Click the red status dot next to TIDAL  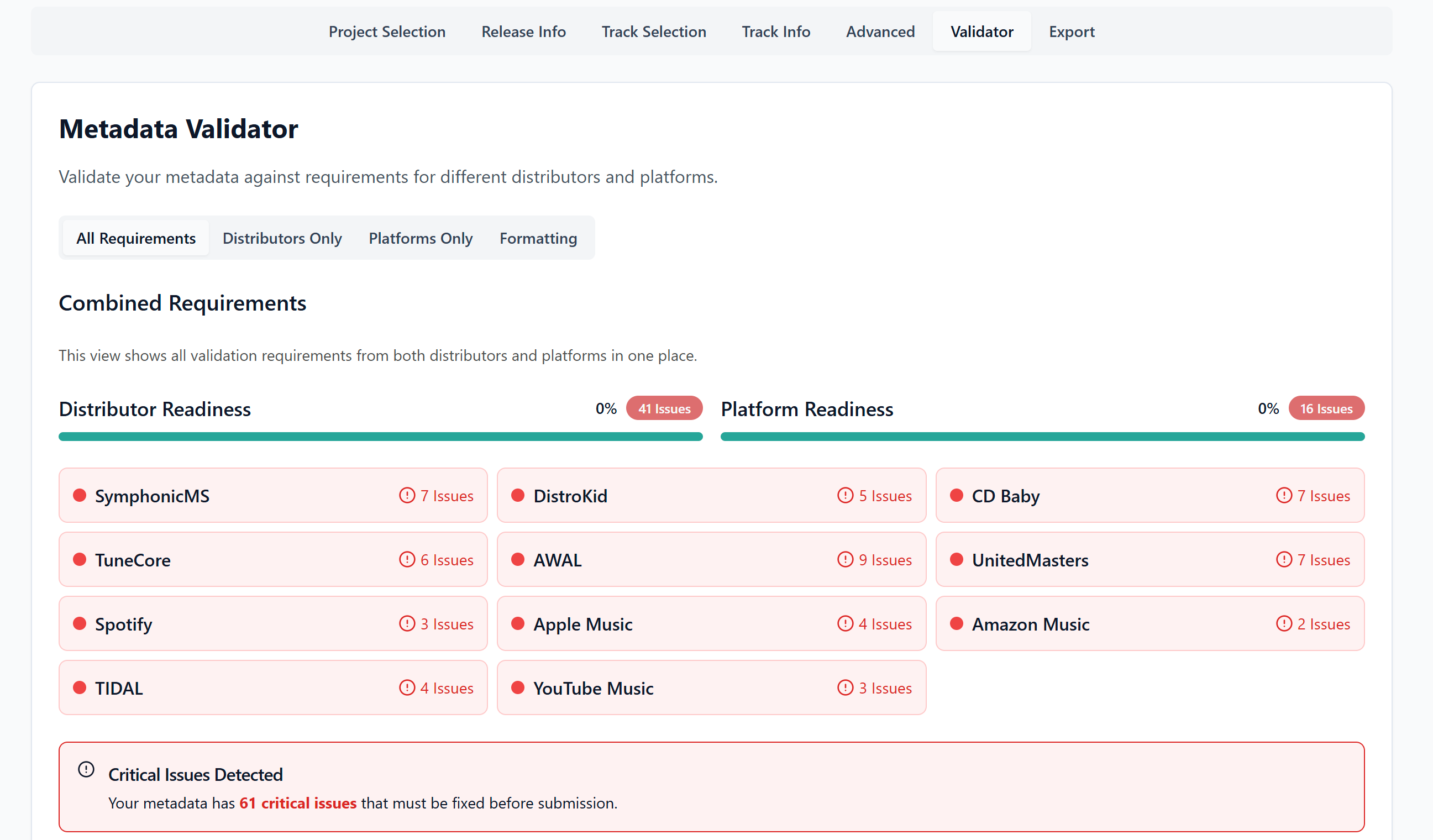click(80, 688)
